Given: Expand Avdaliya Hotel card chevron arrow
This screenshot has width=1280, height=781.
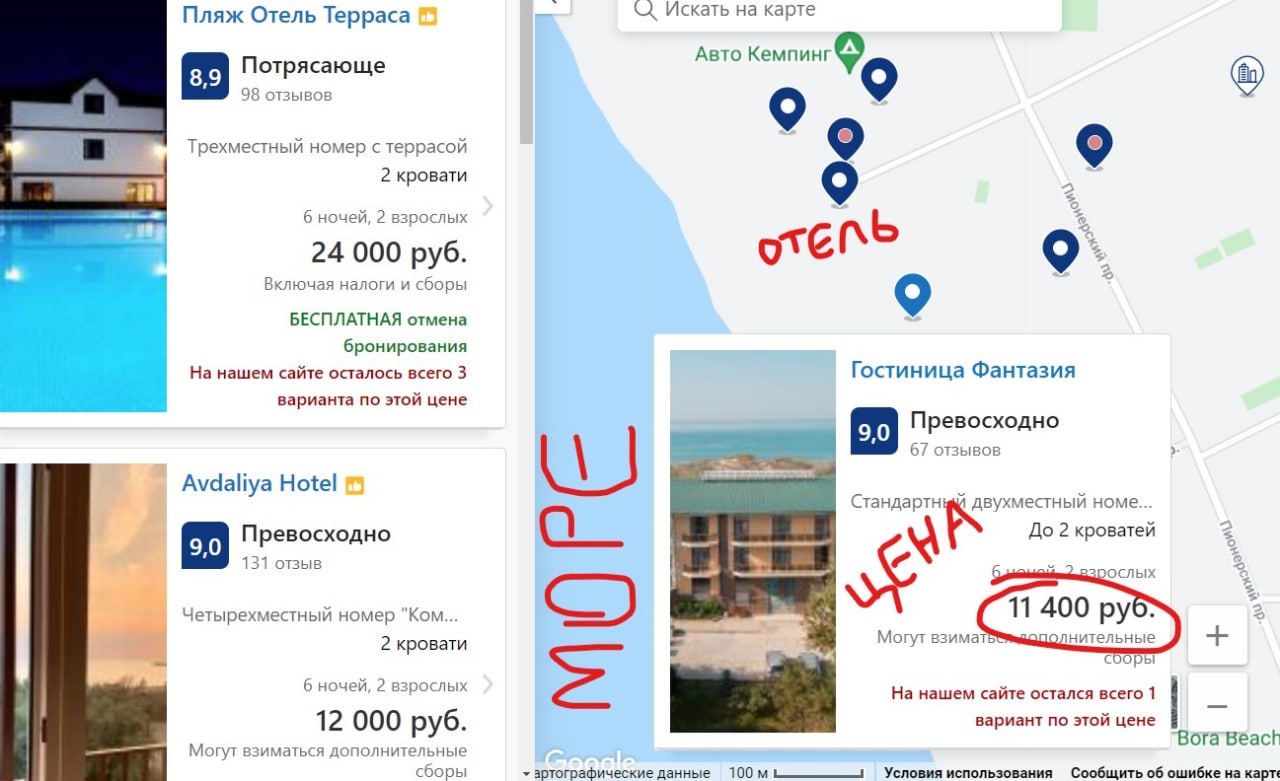Looking at the screenshot, I should pos(487,684).
